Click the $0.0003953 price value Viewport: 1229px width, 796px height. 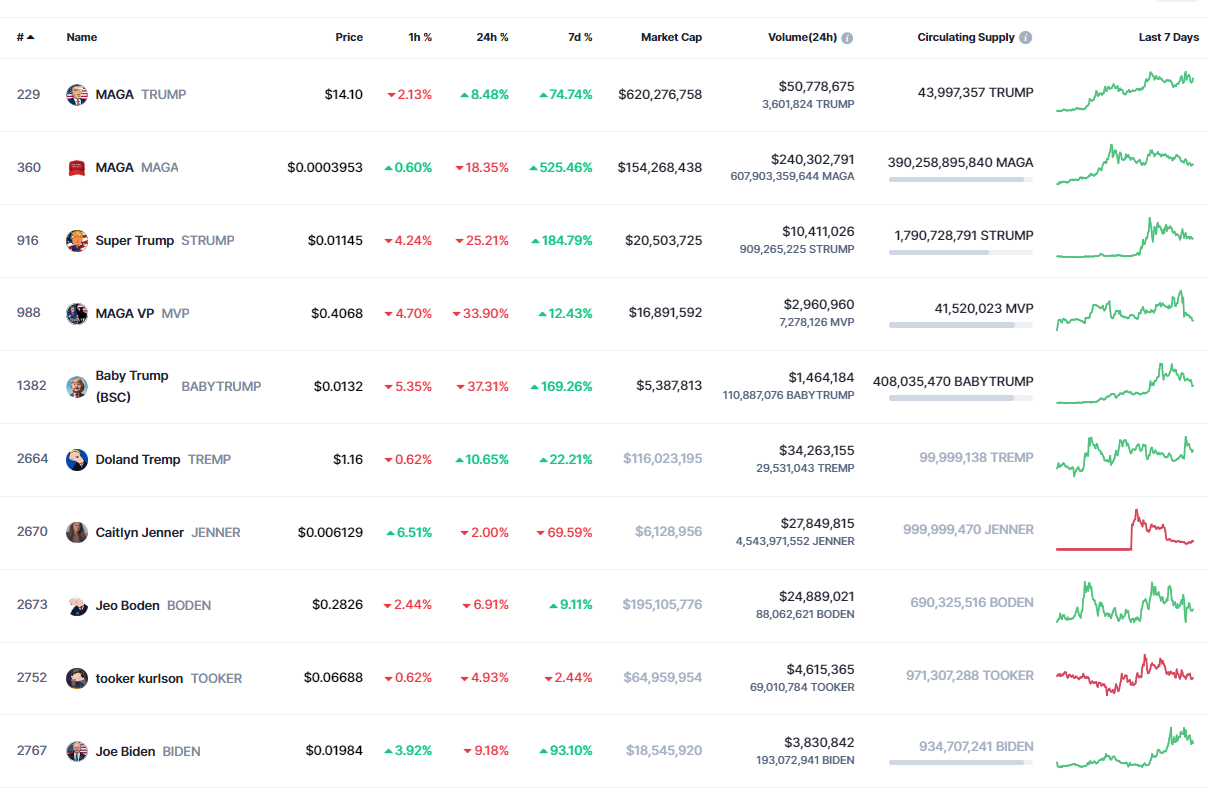(325, 168)
